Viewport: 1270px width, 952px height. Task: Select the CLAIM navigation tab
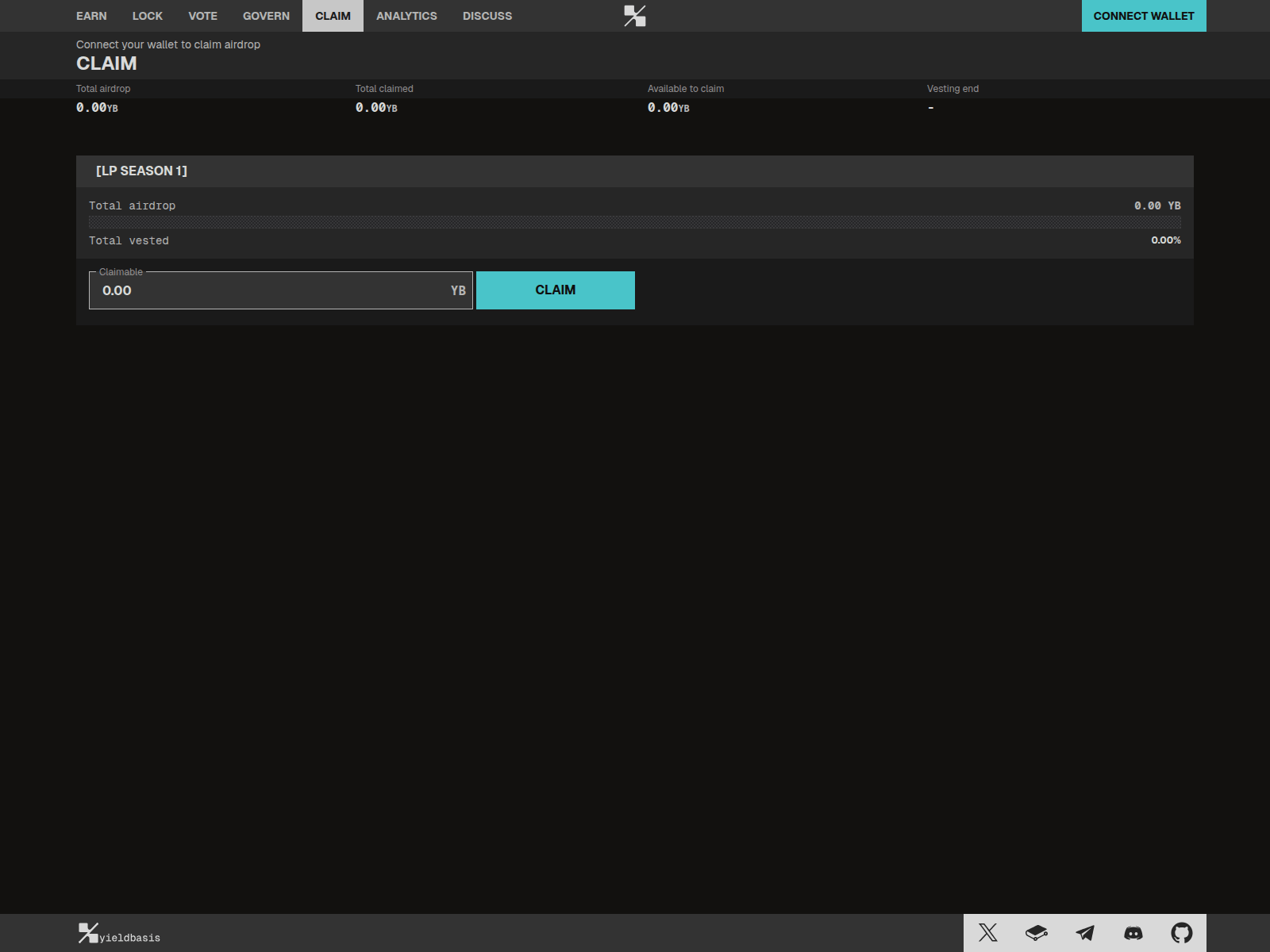coord(333,16)
